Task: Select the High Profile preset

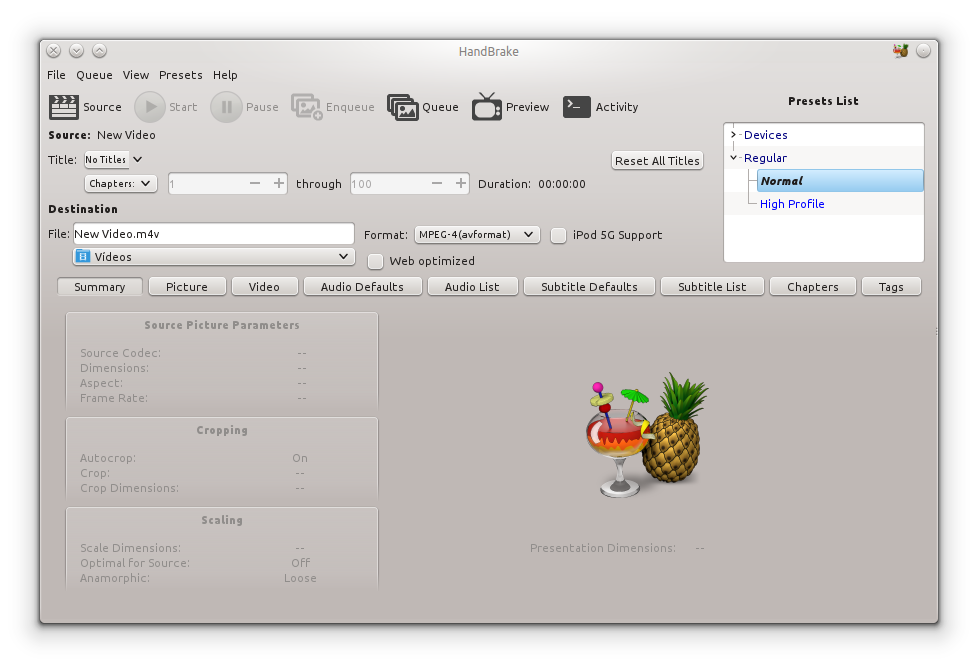Action: pos(792,204)
